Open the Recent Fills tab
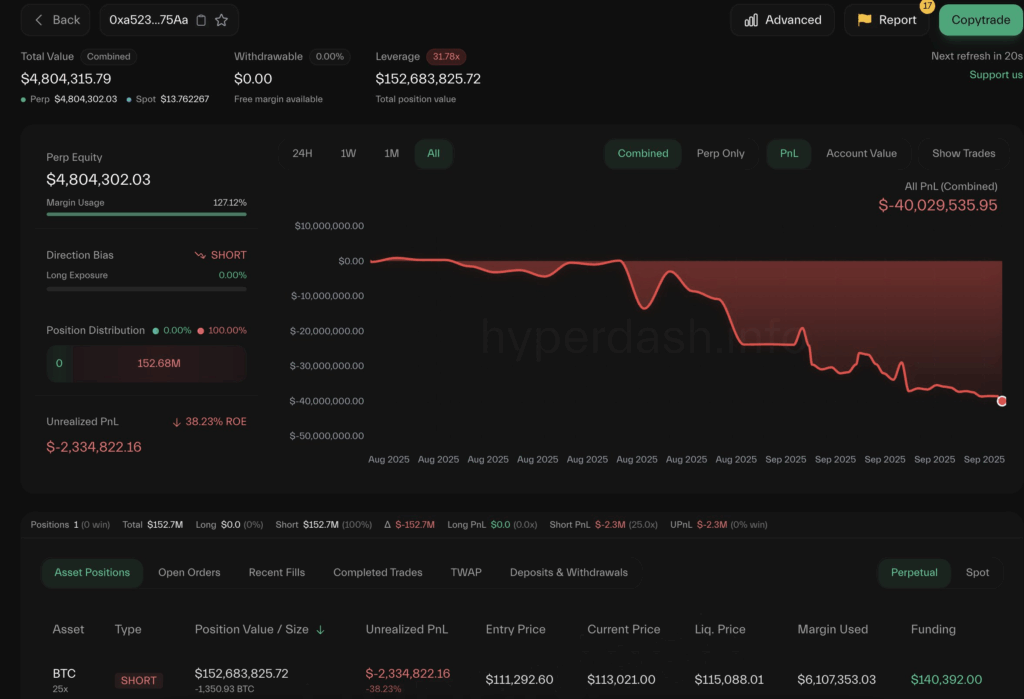1024x699 pixels. 276,573
